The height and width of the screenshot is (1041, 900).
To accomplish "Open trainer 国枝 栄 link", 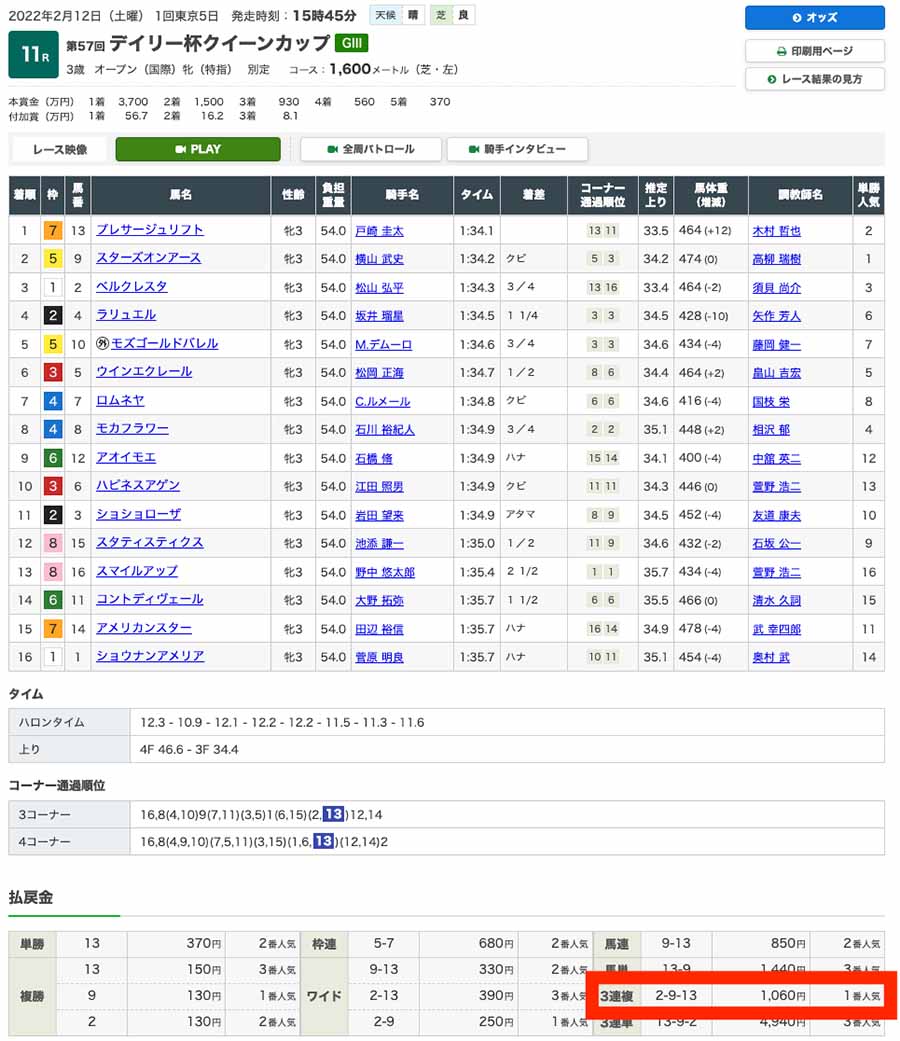I will tap(771, 402).
